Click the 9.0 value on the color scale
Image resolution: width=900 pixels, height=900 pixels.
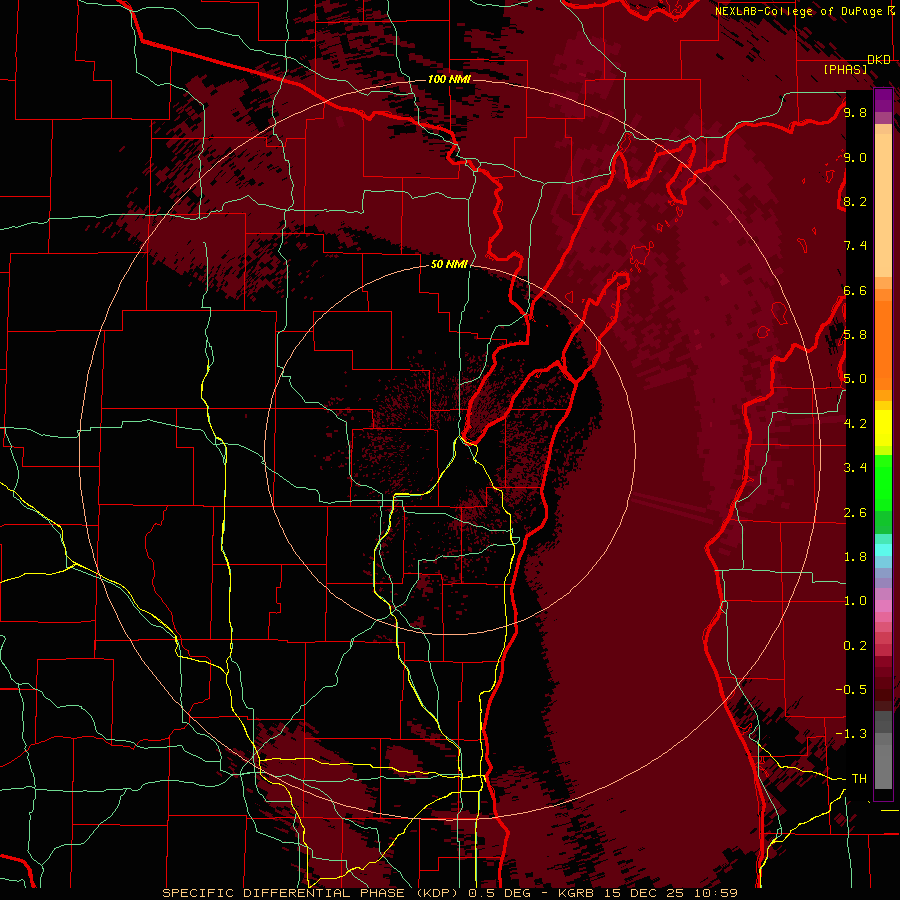(x=855, y=157)
